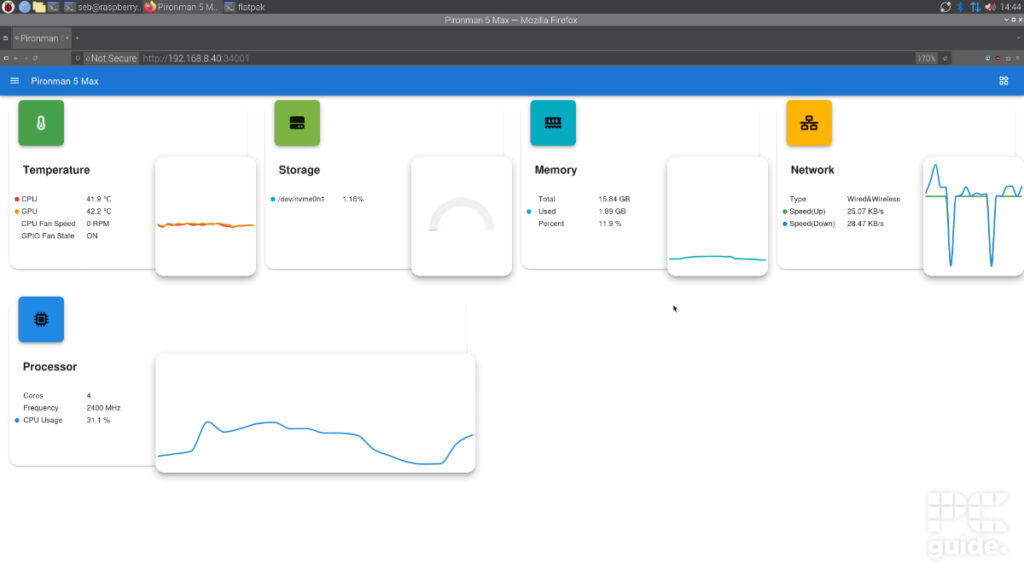The height and width of the screenshot is (576, 1024).
Task: Launch the web browser globe in taskbar
Action: pyautogui.click(x=25, y=7)
